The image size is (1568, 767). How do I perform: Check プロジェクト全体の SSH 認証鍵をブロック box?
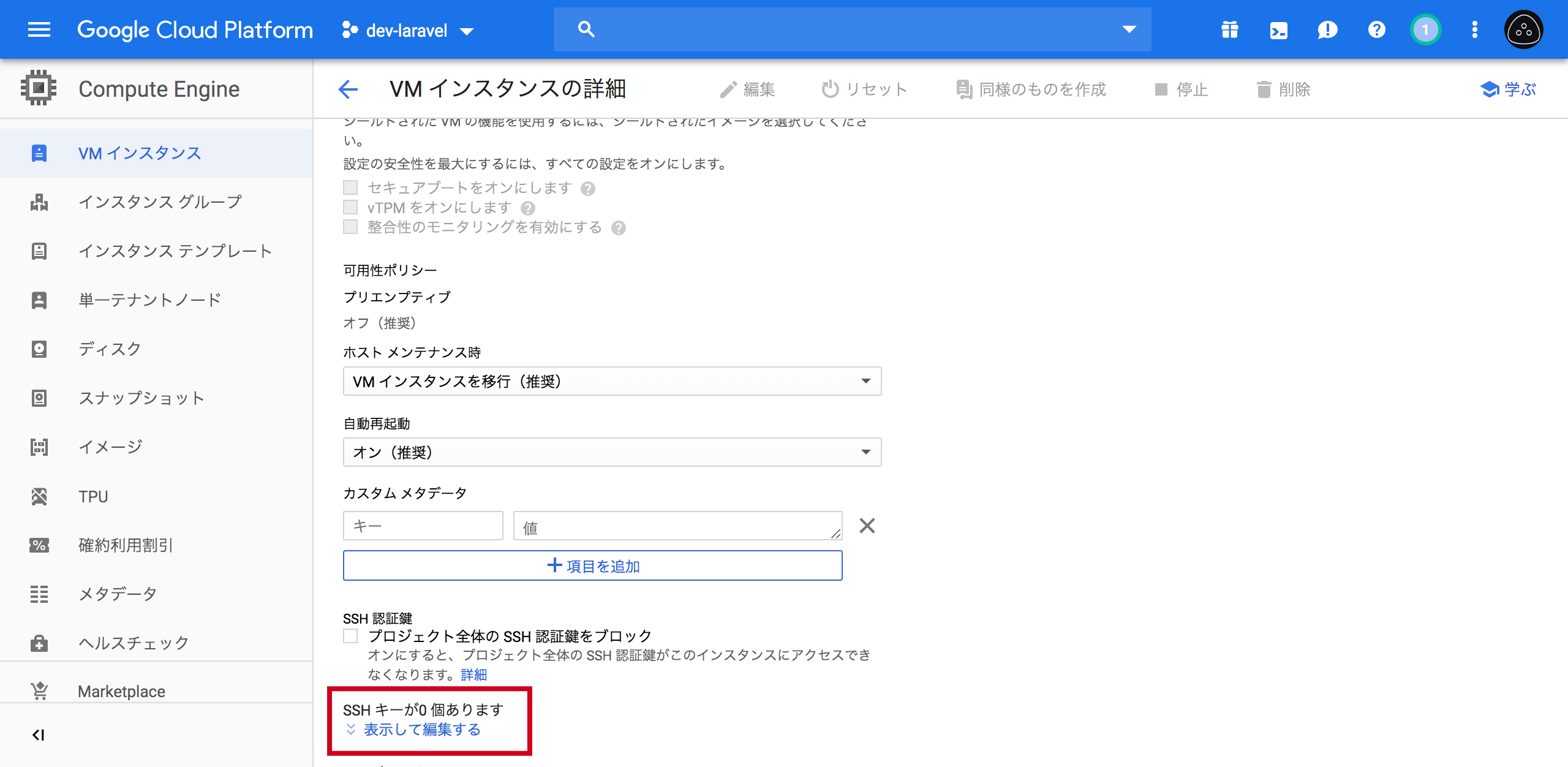(x=350, y=636)
